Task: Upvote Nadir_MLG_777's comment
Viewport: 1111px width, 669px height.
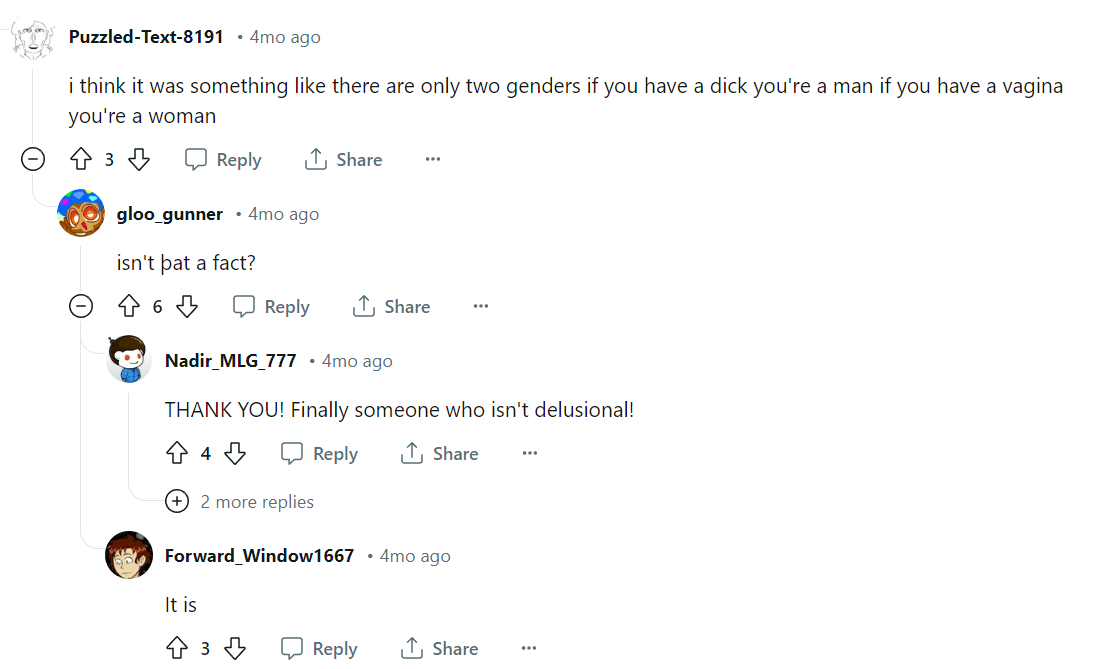Action: (x=177, y=453)
